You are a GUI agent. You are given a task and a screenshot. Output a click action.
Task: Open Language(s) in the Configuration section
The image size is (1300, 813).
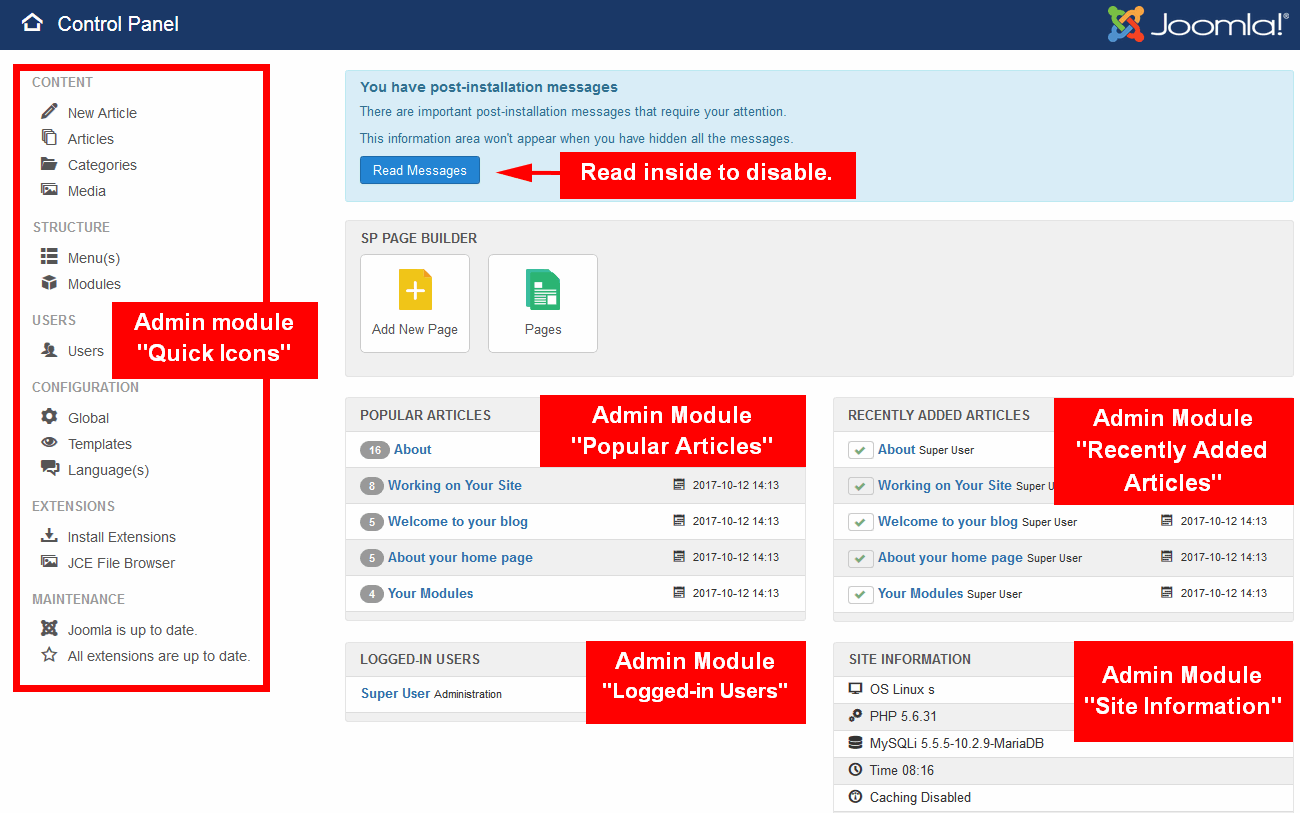(x=108, y=470)
